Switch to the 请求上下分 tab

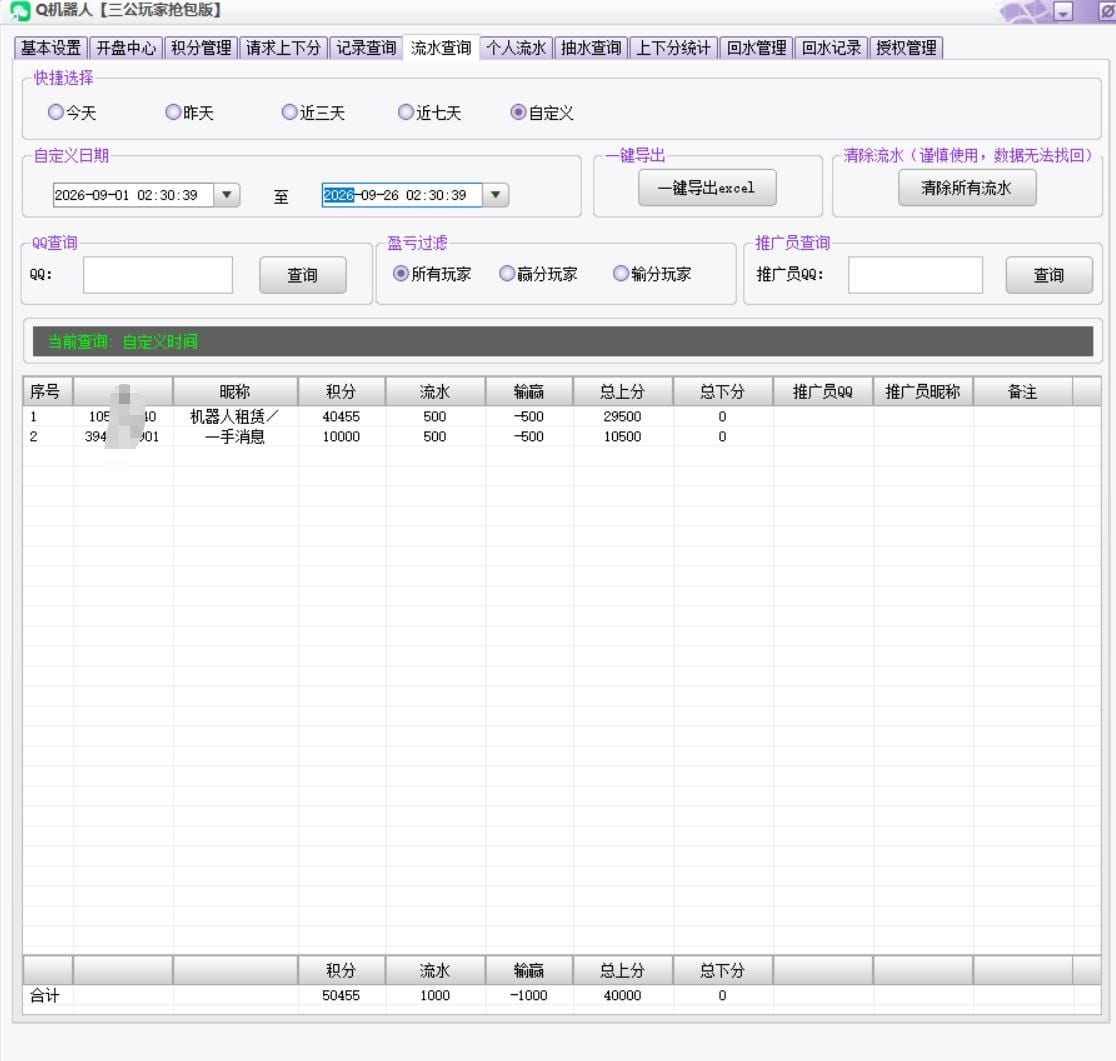(x=283, y=48)
